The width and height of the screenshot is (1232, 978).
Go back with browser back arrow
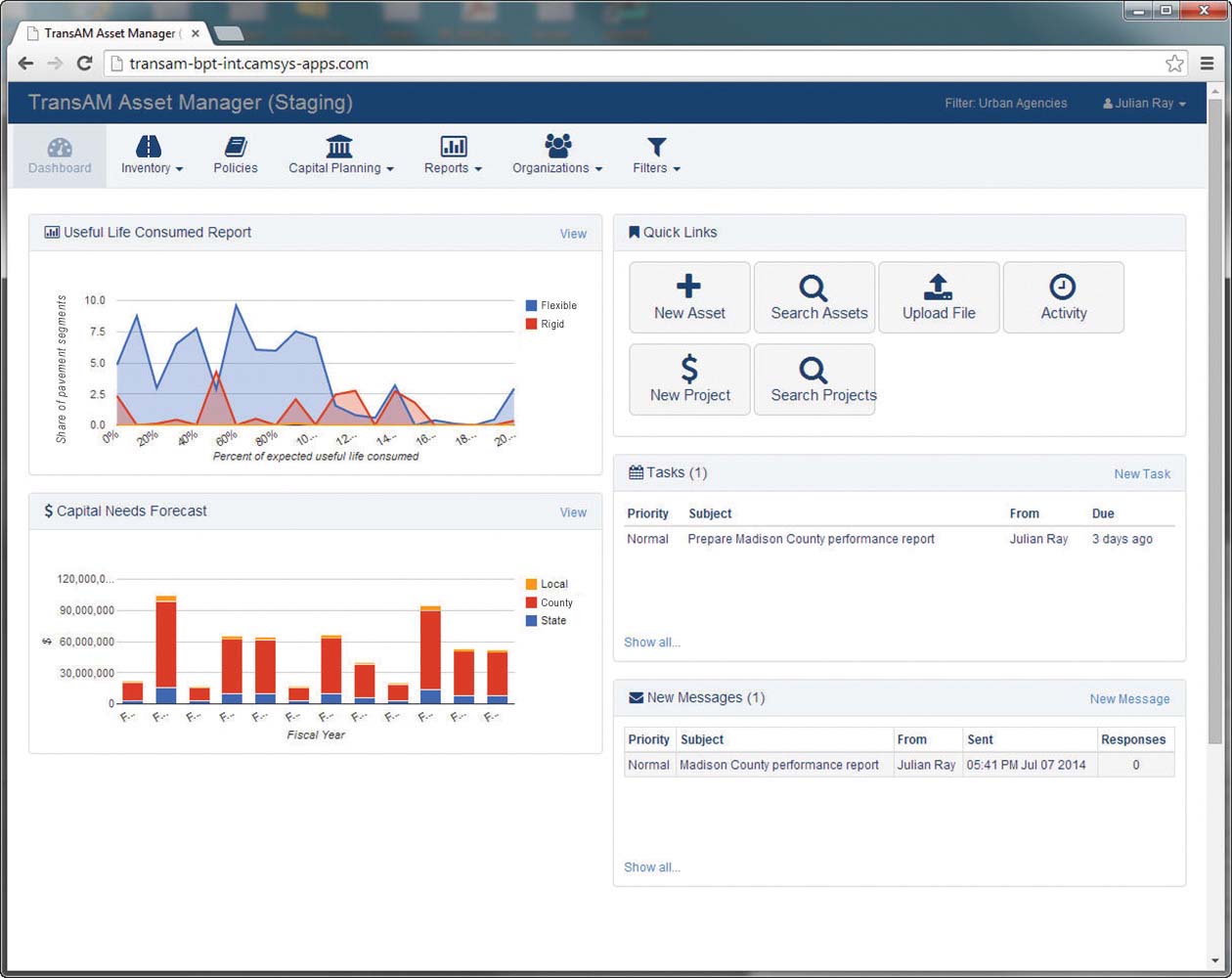25,64
